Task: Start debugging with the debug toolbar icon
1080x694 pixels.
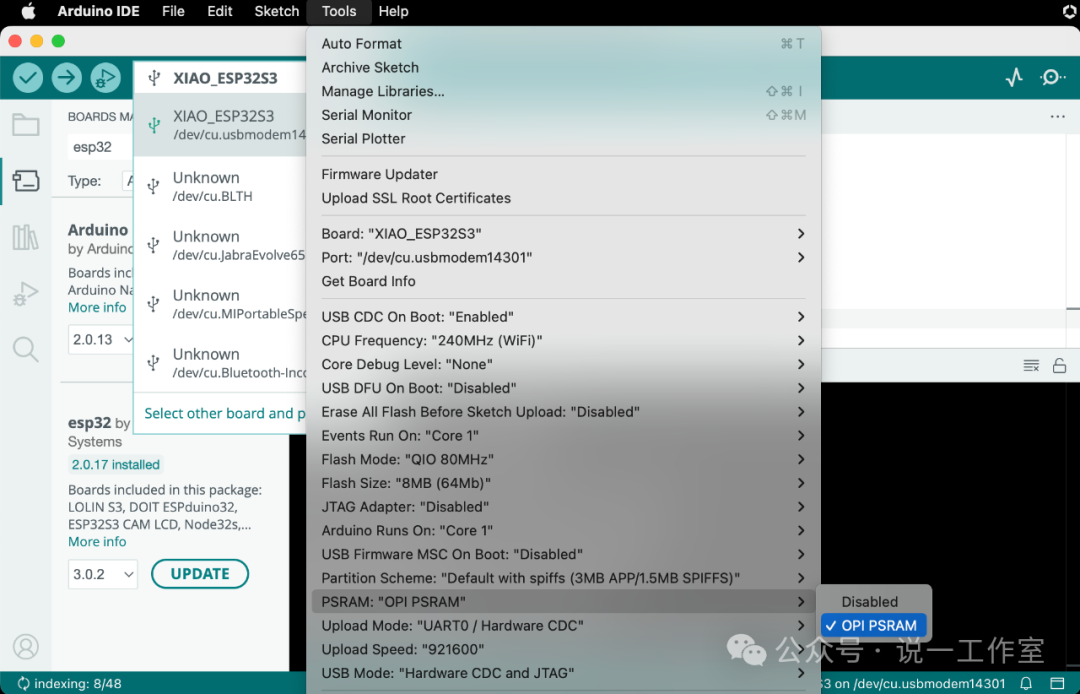Action: coord(105,78)
